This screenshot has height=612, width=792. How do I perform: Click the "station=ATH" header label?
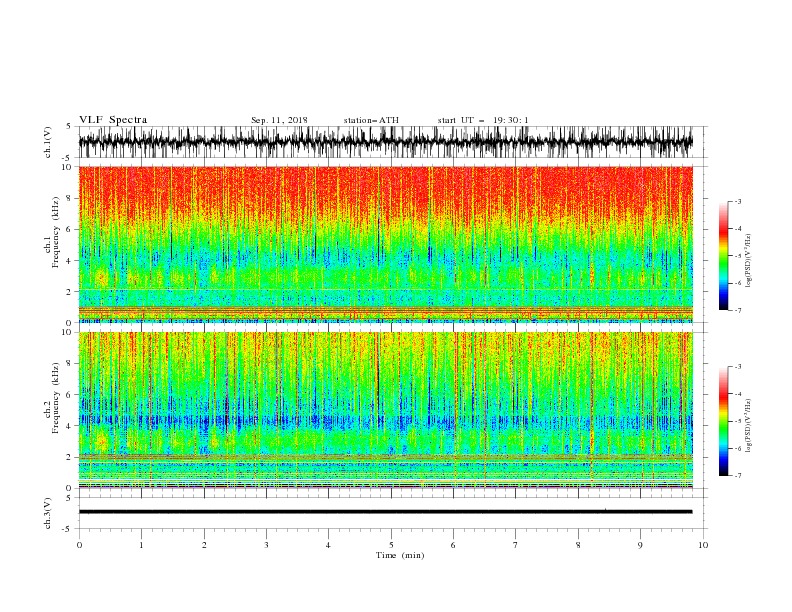pos(371,120)
